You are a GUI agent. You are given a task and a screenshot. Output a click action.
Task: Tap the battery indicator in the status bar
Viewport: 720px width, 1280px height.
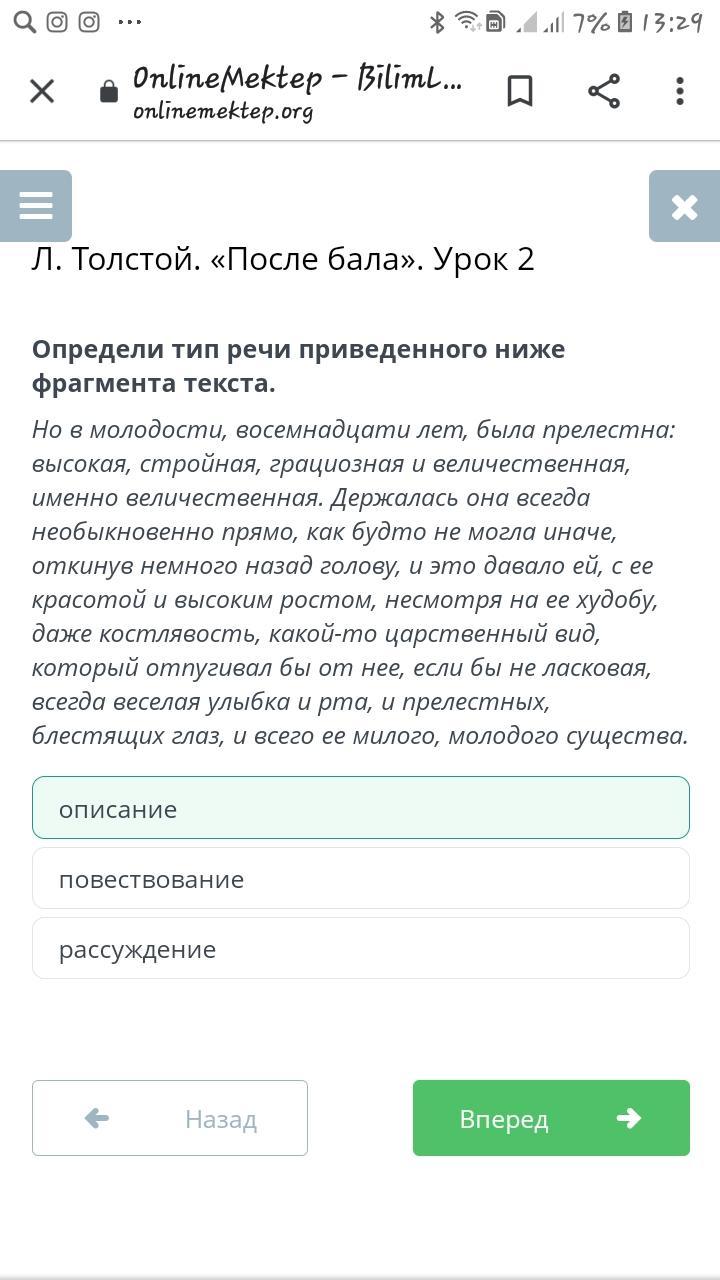[626, 22]
